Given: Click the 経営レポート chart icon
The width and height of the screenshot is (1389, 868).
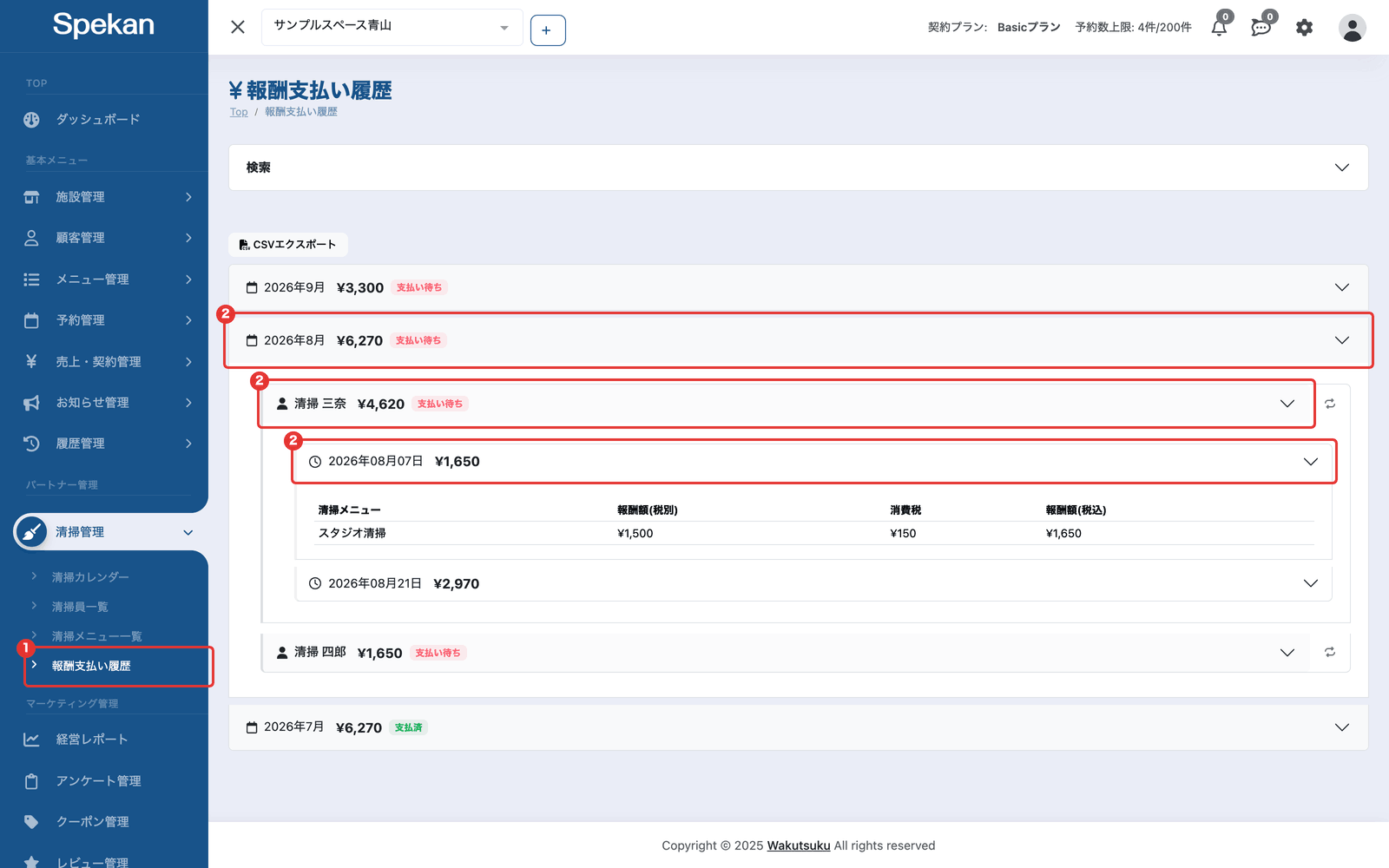Looking at the screenshot, I should [x=31, y=740].
